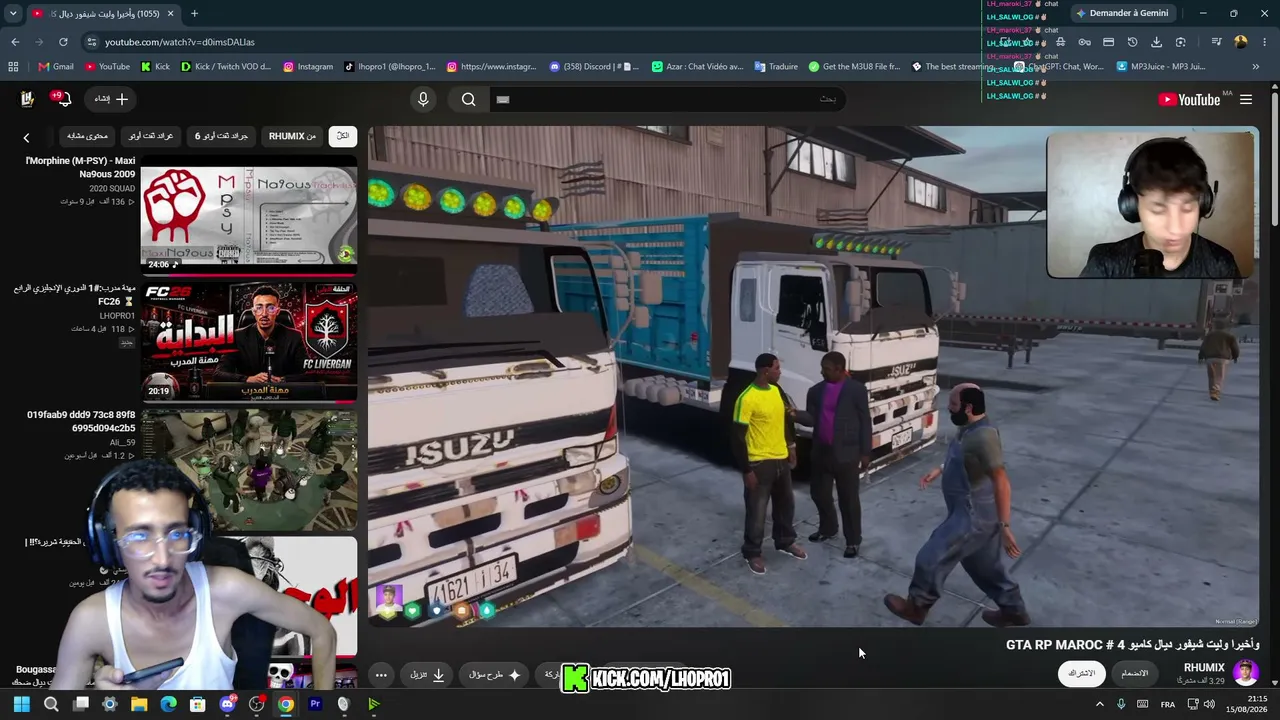
Task: Open the MP3Juice bookmark
Action: click(1160, 67)
